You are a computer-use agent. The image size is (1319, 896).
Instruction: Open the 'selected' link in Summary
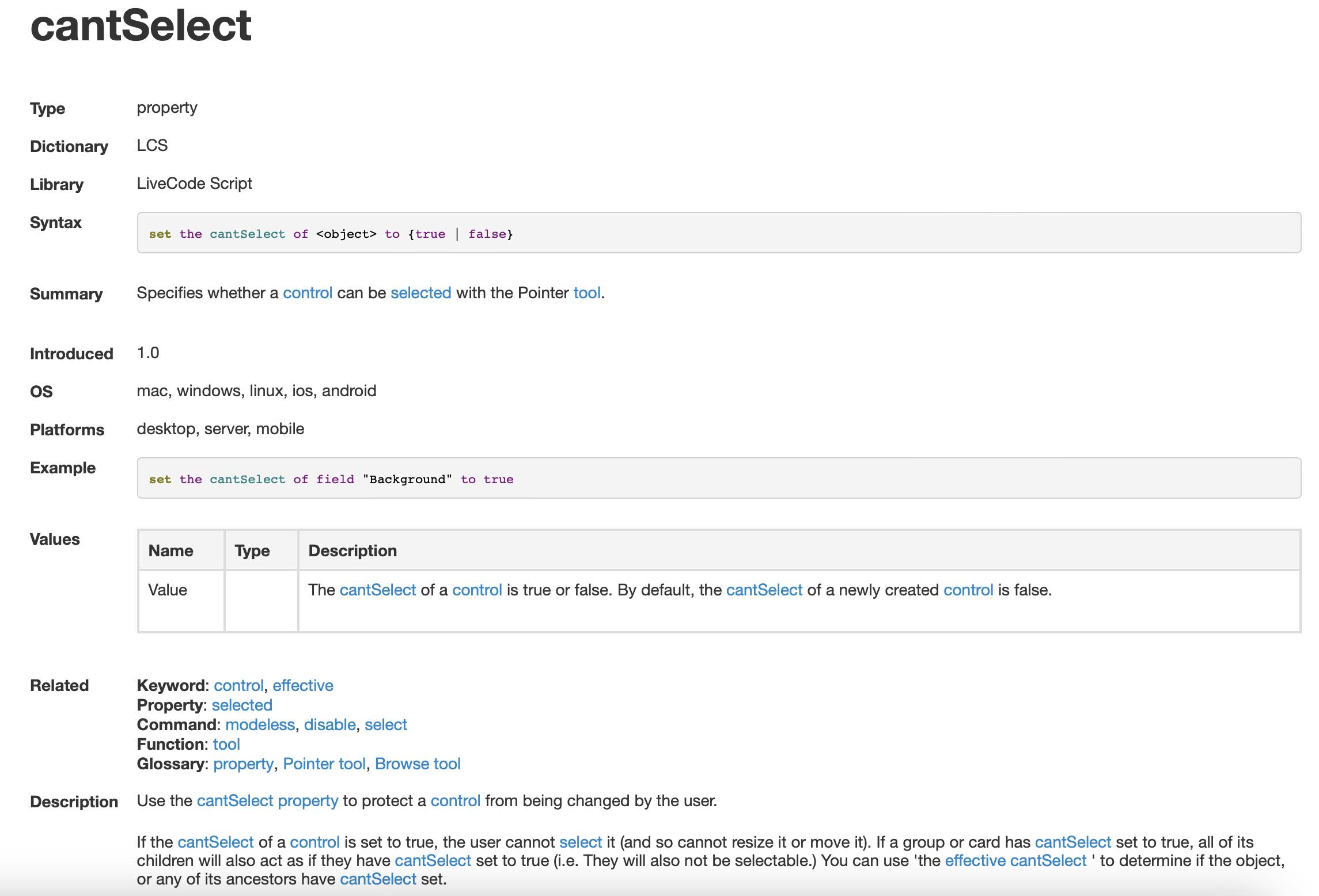point(420,293)
